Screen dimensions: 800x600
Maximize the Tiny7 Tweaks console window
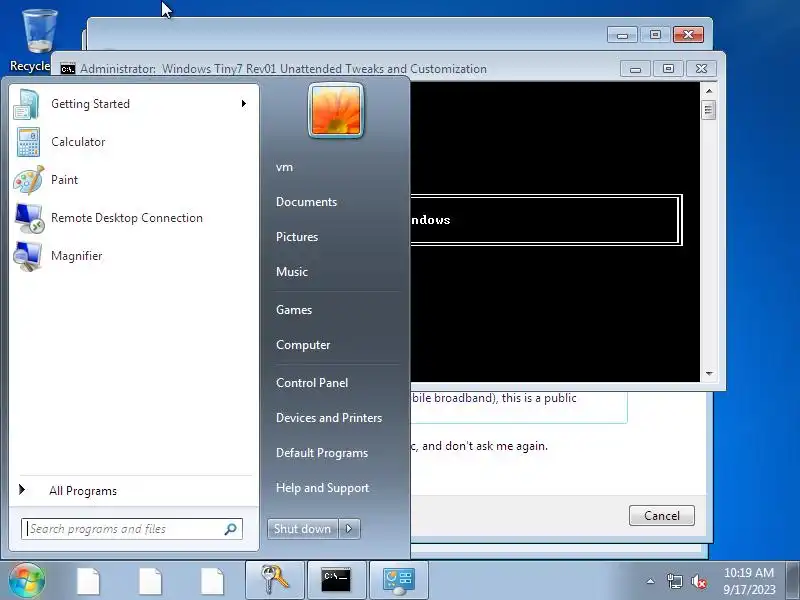point(668,69)
